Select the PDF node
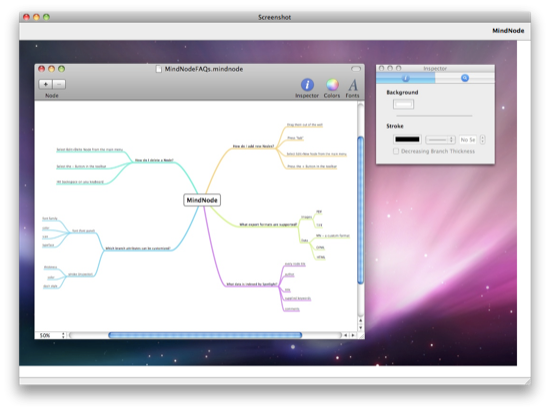The height and width of the screenshot is (411, 550). click(x=319, y=212)
